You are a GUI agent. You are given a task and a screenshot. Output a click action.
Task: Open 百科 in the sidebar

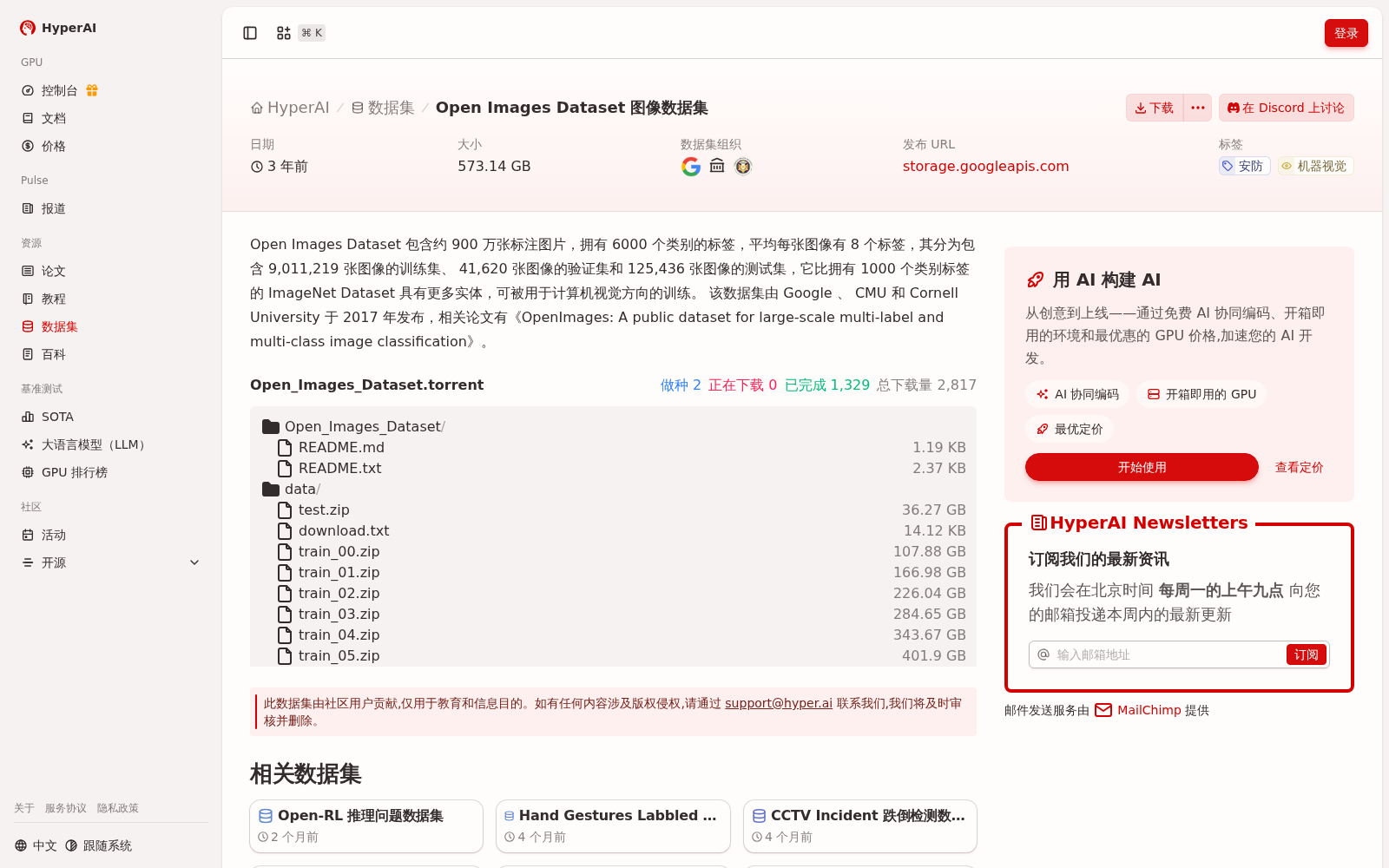click(54, 354)
